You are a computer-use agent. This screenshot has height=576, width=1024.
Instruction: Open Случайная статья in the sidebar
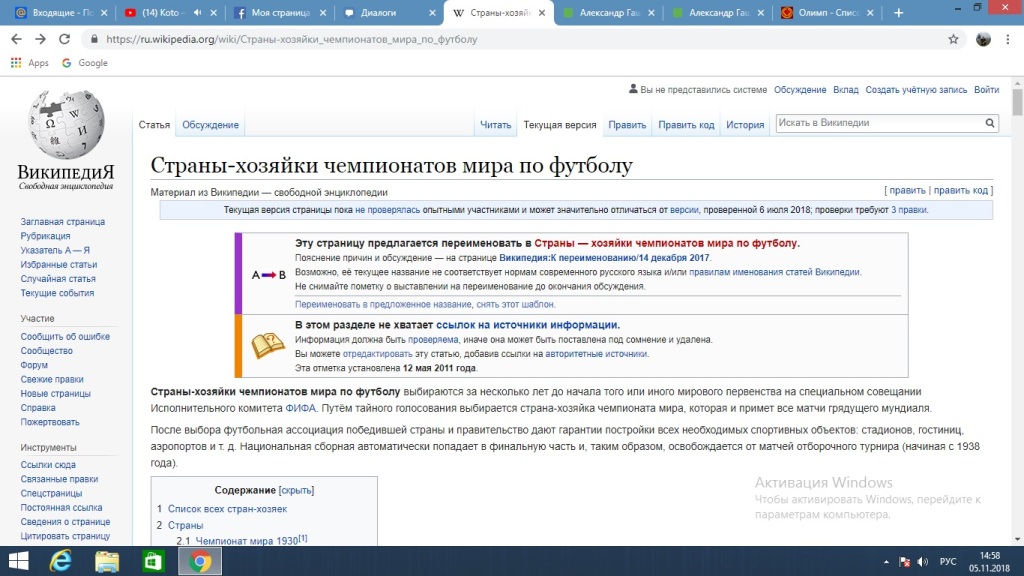57,279
